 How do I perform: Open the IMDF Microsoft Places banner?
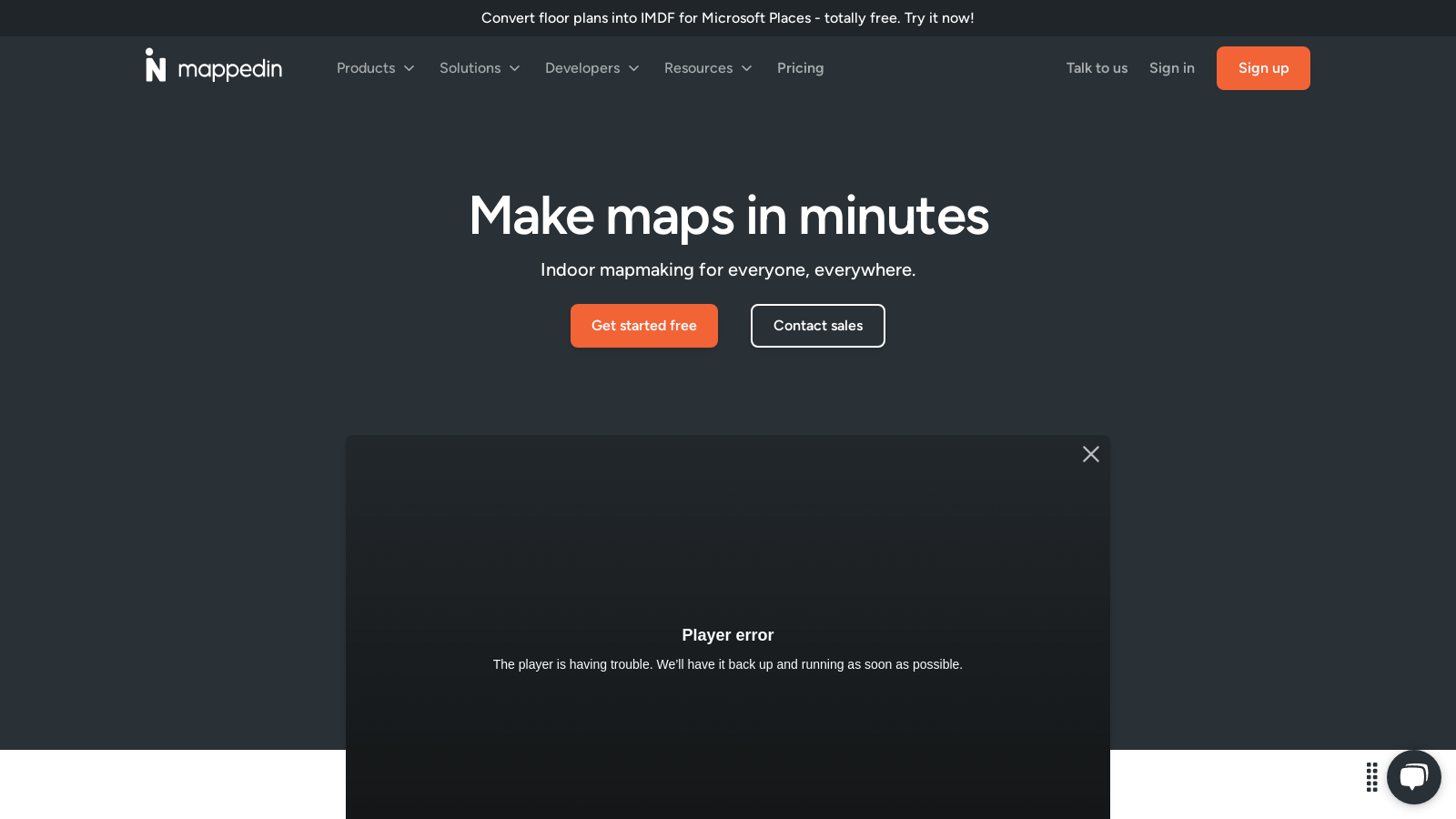coord(728,18)
